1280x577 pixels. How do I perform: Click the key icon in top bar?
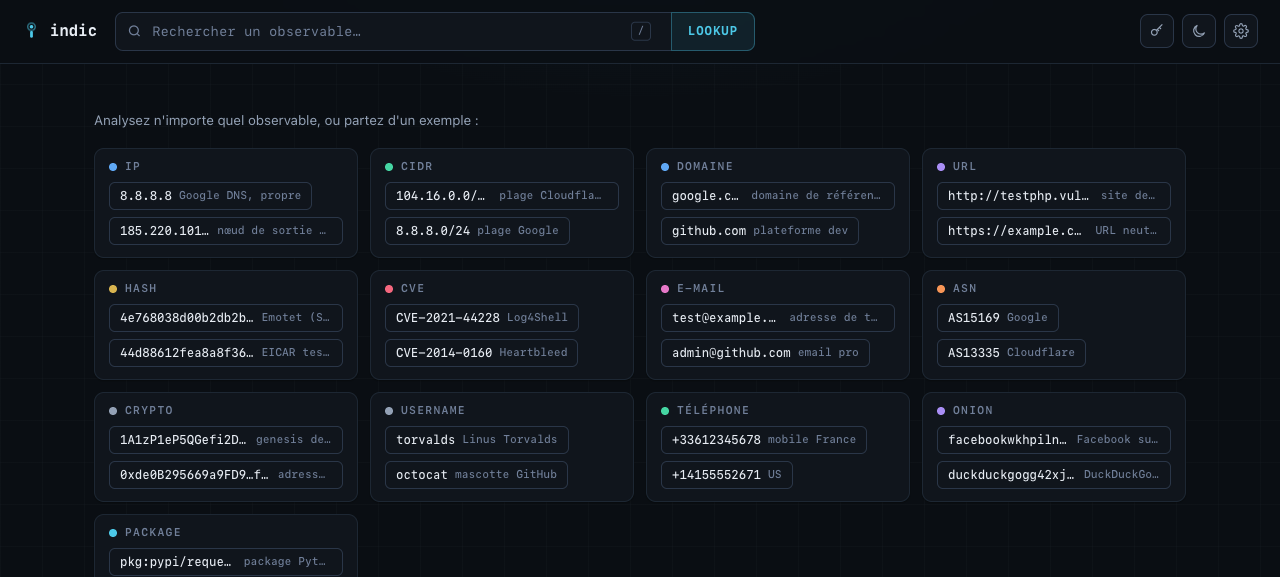coord(1157,31)
